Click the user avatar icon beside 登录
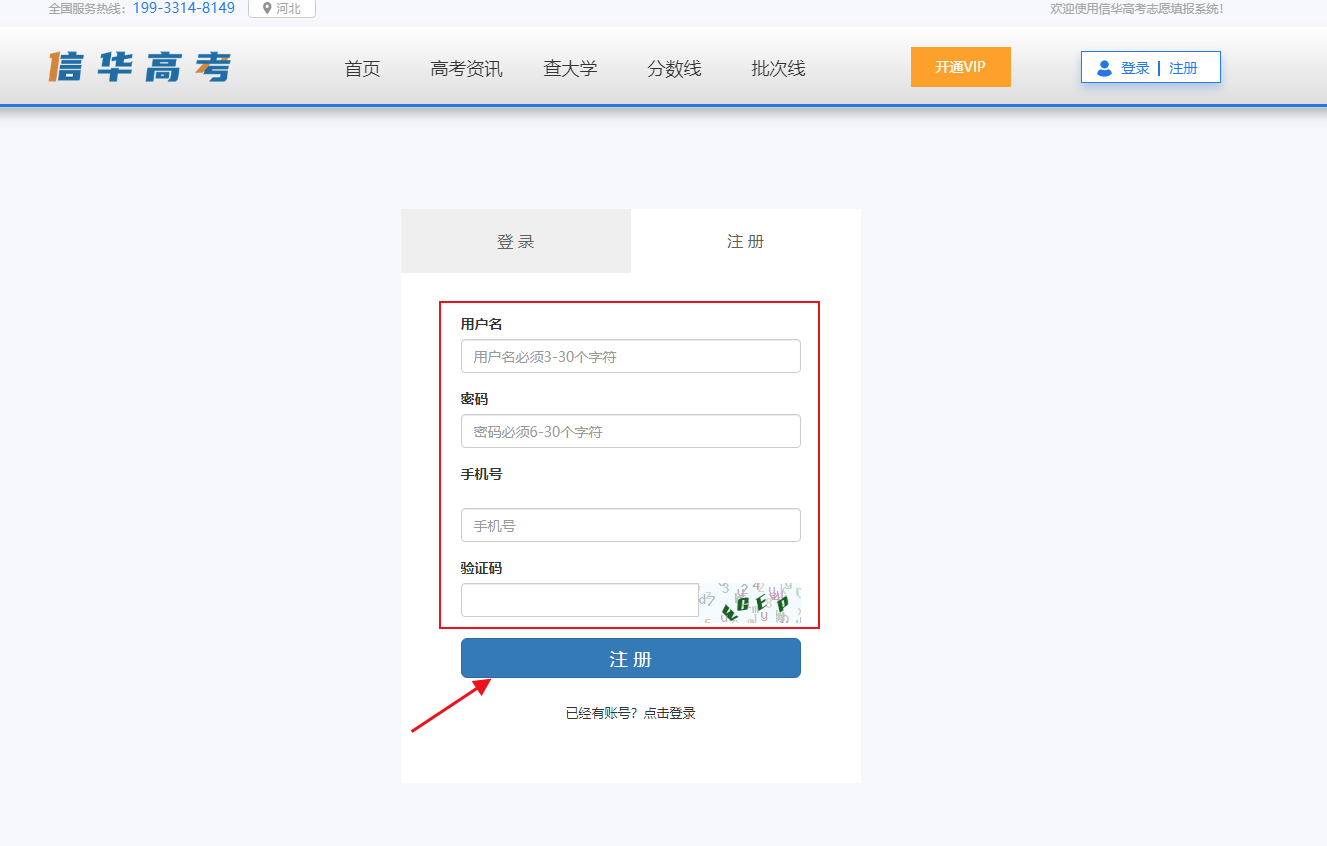 pyautogui.click(x=1104, y=68)
